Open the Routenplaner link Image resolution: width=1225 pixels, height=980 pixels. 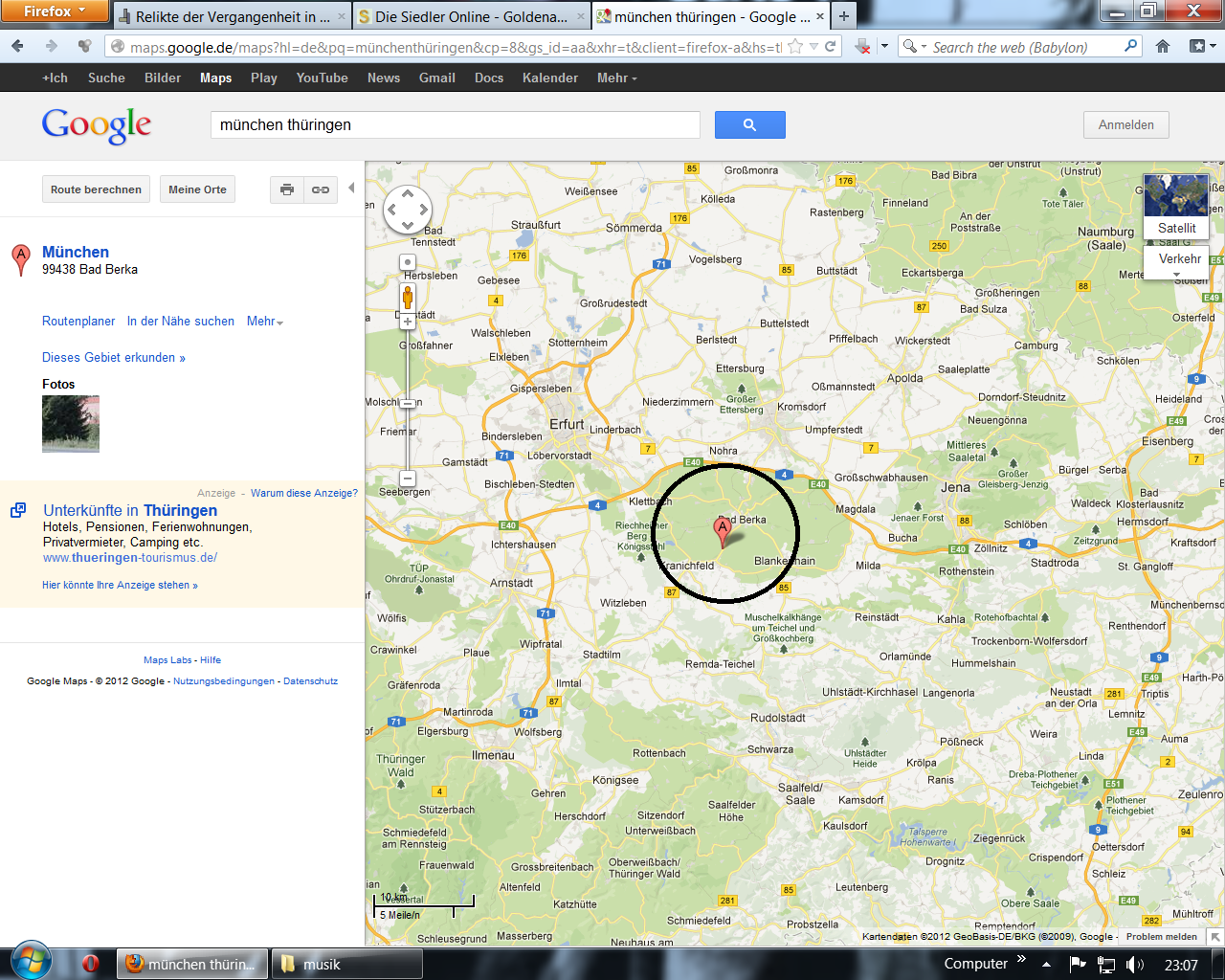(x=78, y=322)
